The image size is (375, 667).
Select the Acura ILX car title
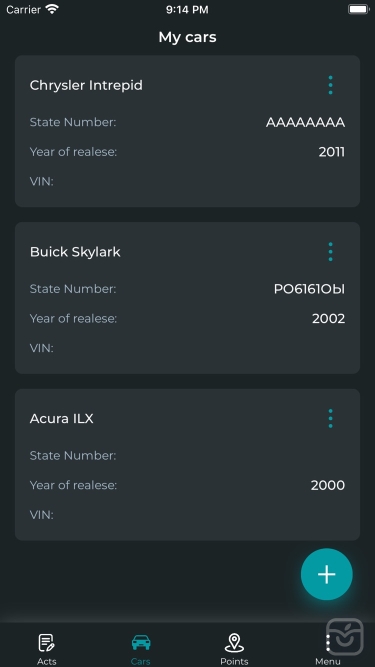coord(62,419)
